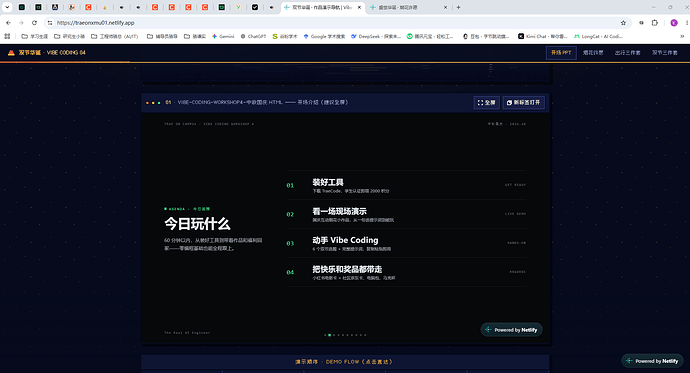690x373 pixels.
Task: Open the 研究生小筑 bookmark folder
Action: pos(69,37)
